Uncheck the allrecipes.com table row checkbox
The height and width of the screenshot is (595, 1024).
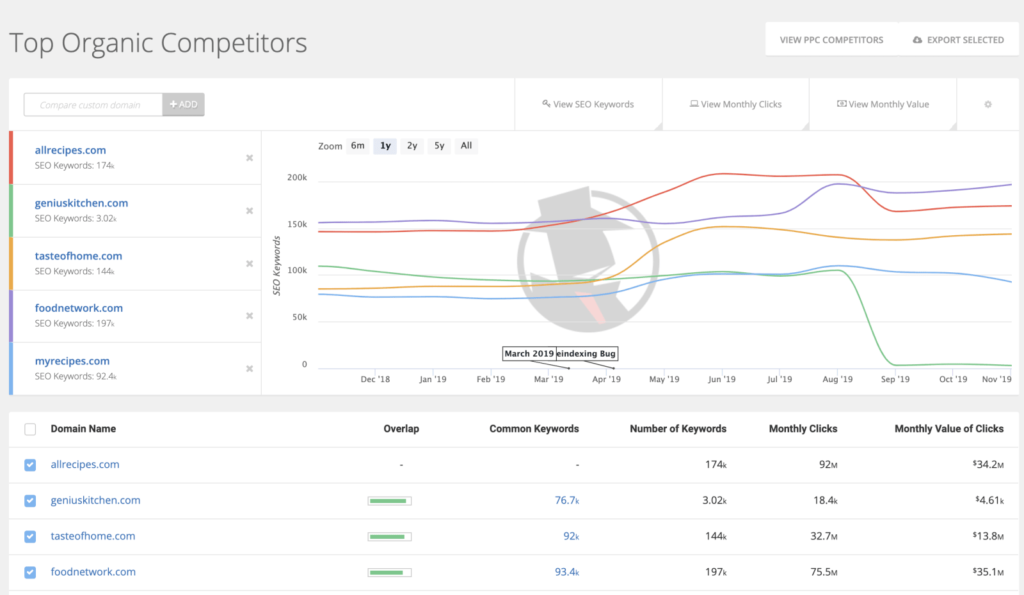point(30,465)
